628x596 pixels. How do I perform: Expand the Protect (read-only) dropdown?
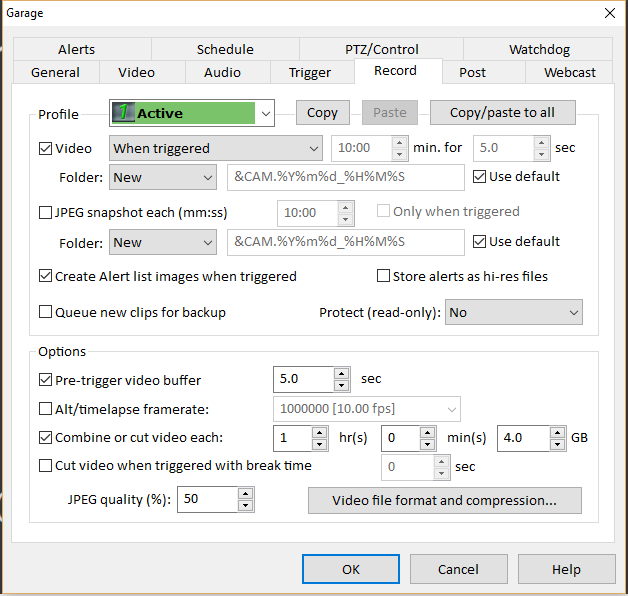point(513,312)
